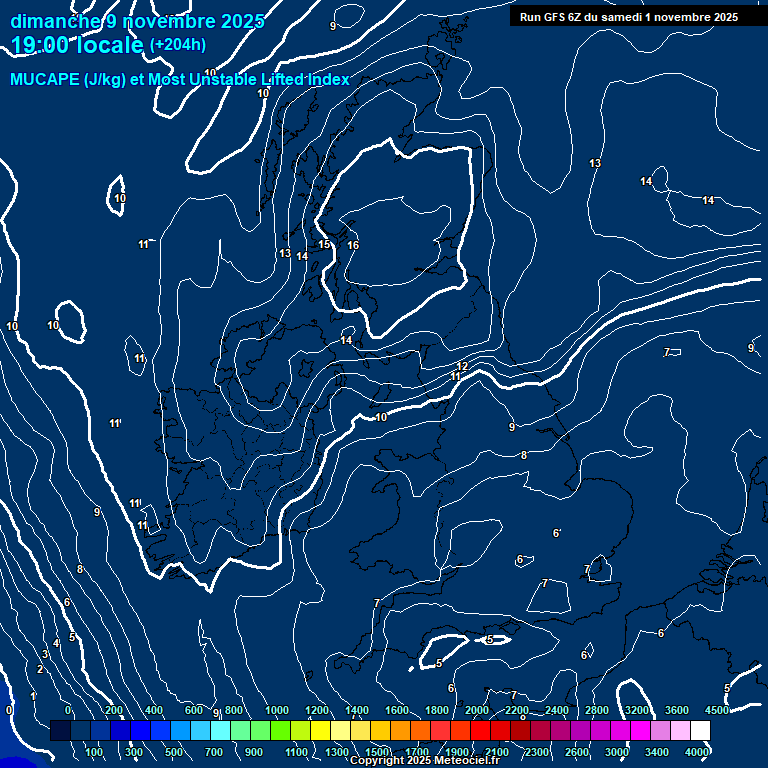Click the contour label 15 beside the 16
Image resolution: width=768 pixels, height=768 pixels.
(x=325, y=244)
